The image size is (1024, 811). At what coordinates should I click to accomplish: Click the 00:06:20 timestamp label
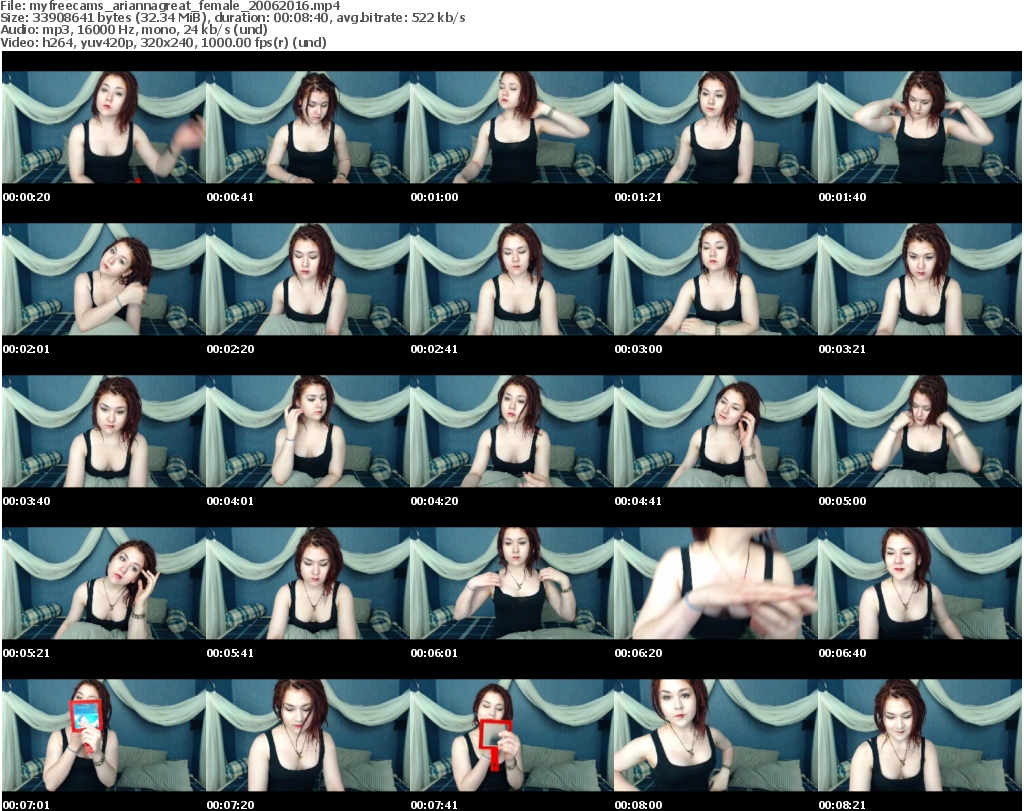coord(638,653)
